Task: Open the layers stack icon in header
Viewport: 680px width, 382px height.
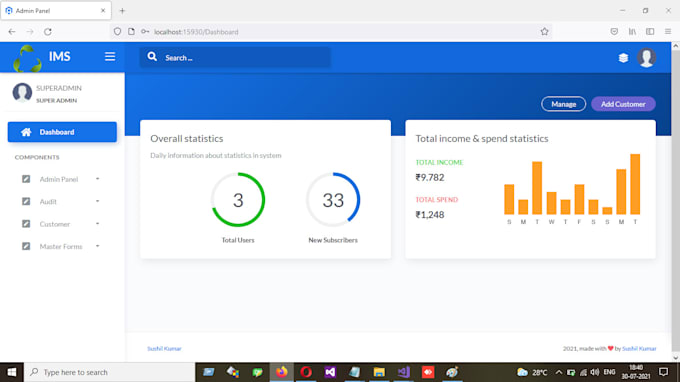Action: 623,58
